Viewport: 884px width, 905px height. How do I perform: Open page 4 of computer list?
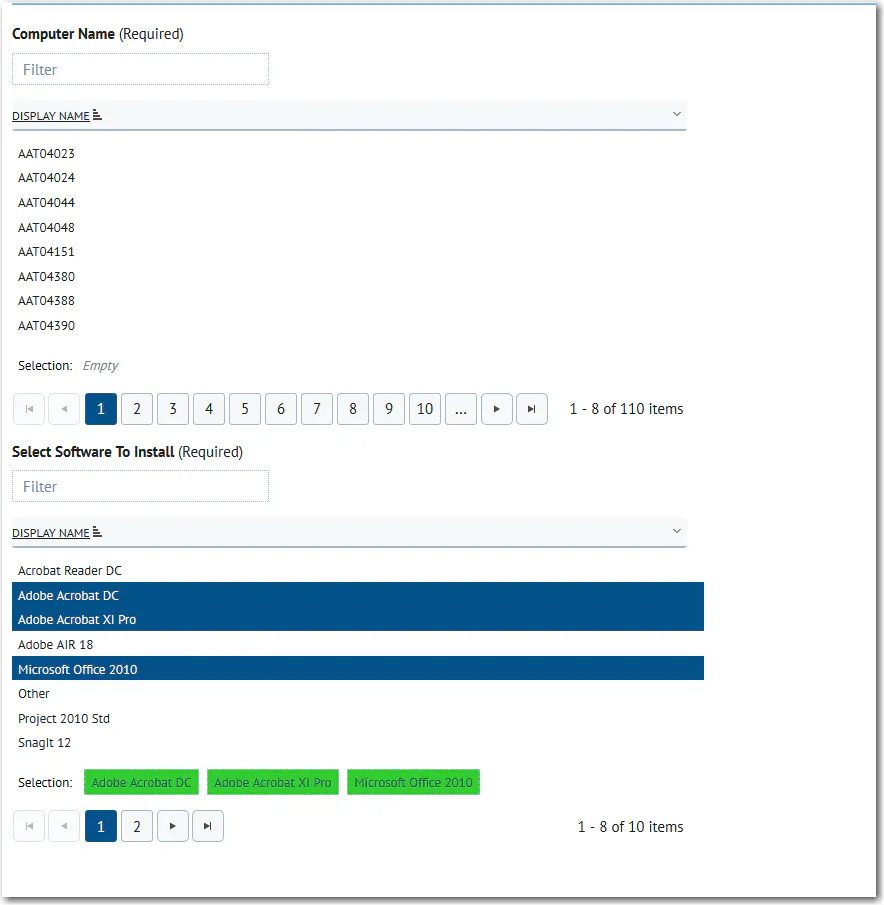(x=209, y=409)
